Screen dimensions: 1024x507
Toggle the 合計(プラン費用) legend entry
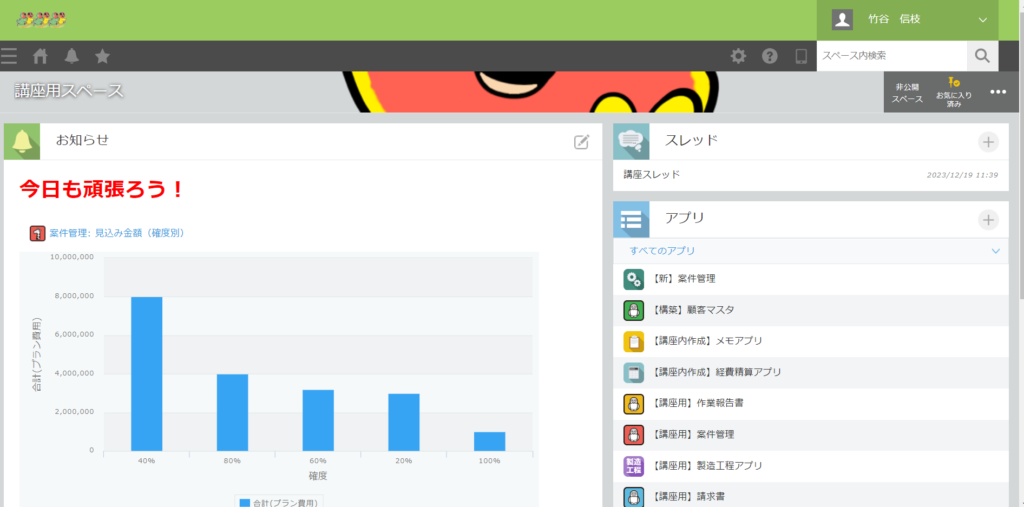[x=280, y=502]
